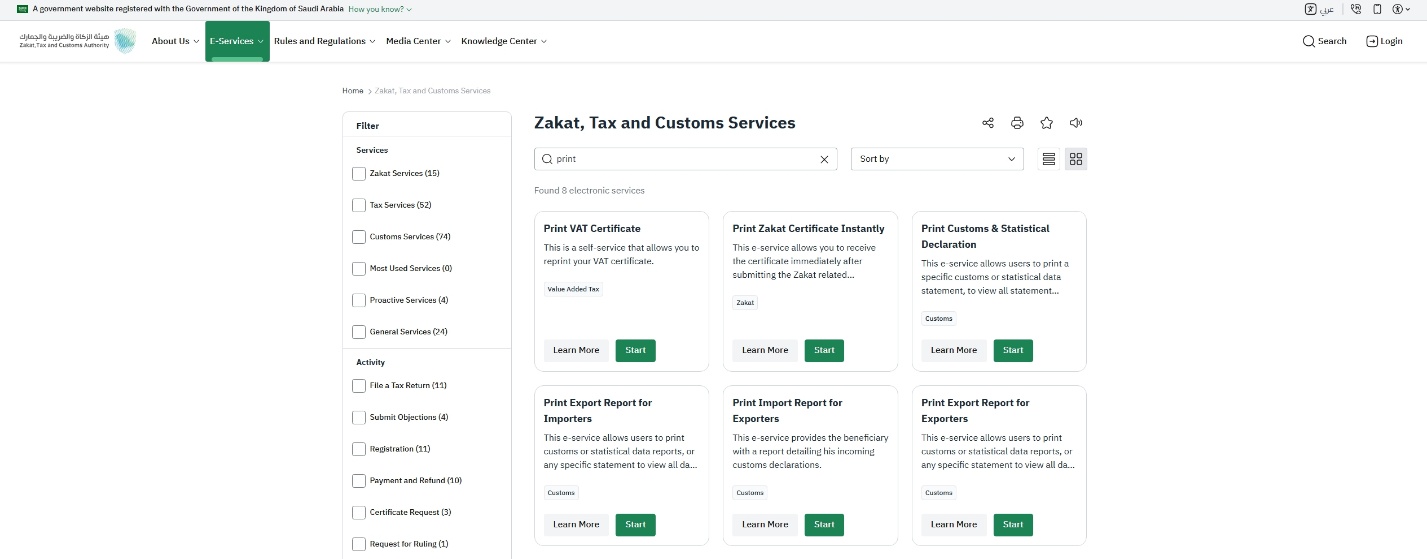Toggle Request for Ruling (1) checkbox
Viewport: 1427px width, 559px height.
coord(359,544)
